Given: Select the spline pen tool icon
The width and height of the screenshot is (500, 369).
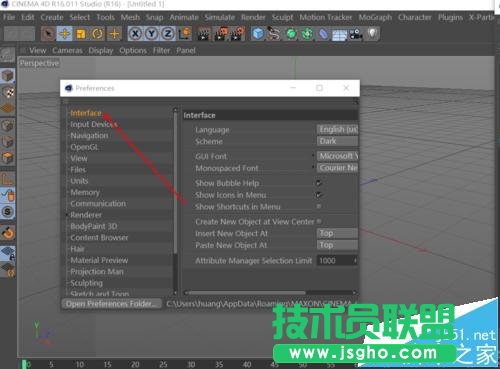Looking at the screenshot, I should tap(274, 34).
